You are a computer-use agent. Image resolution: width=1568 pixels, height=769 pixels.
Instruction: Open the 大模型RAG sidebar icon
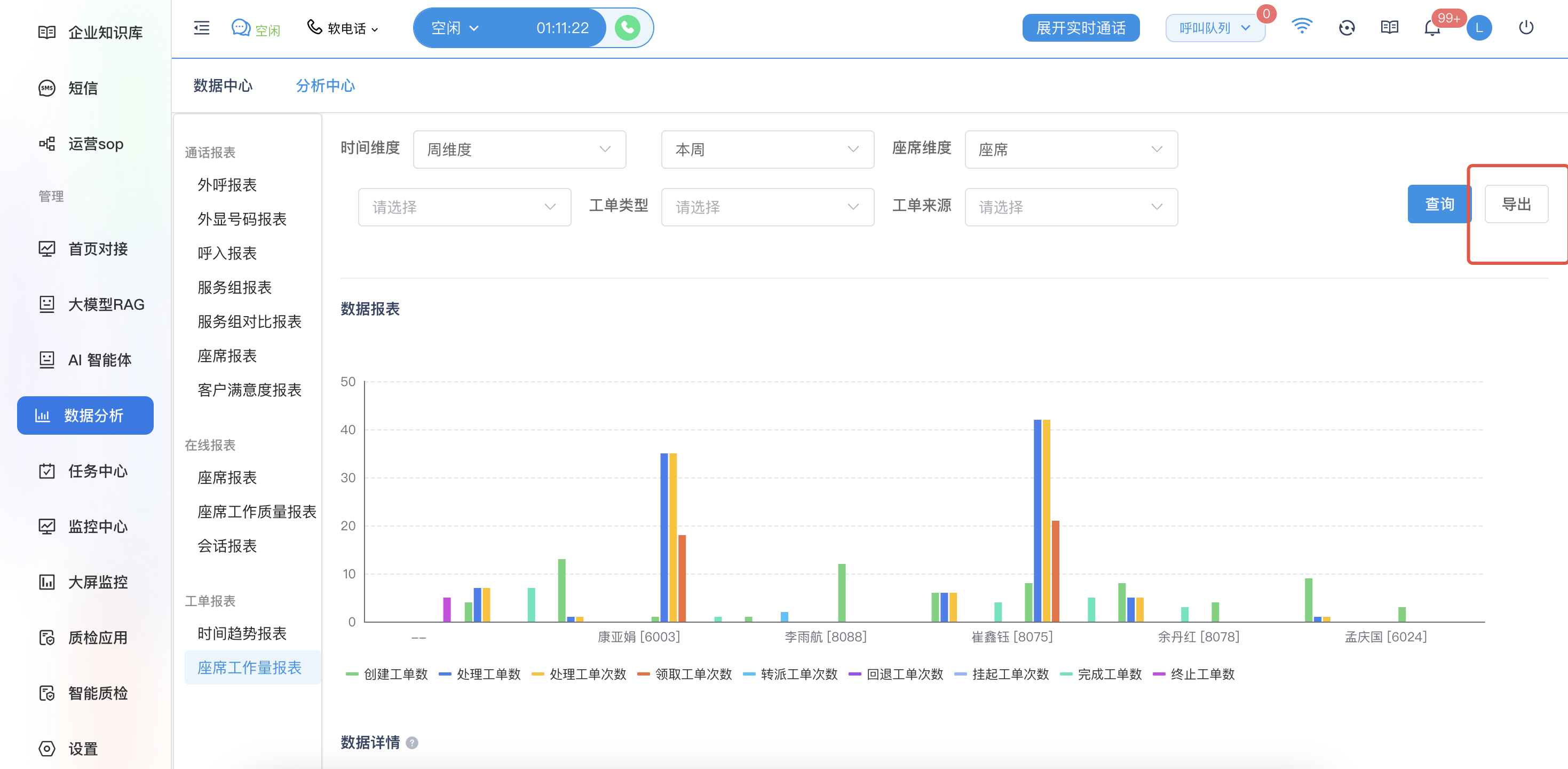click(x=47, y=304)
